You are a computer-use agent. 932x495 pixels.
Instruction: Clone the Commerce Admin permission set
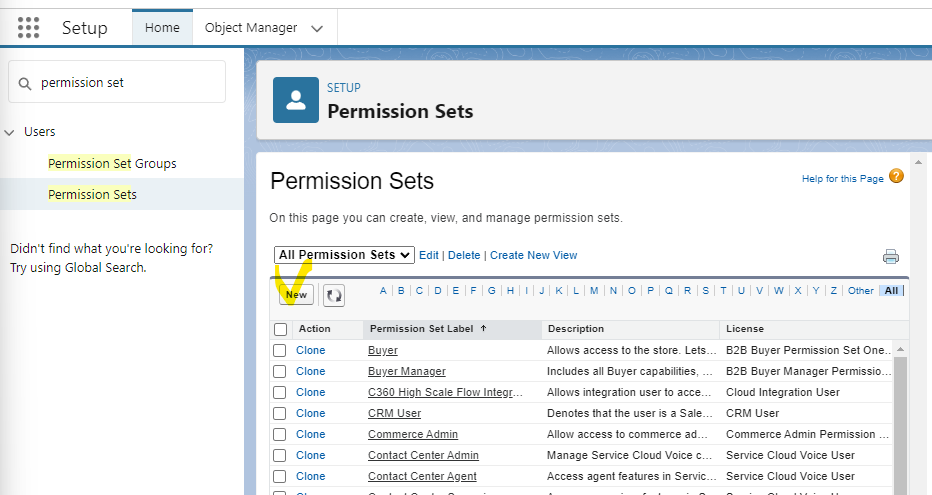[x=310, y=434]
